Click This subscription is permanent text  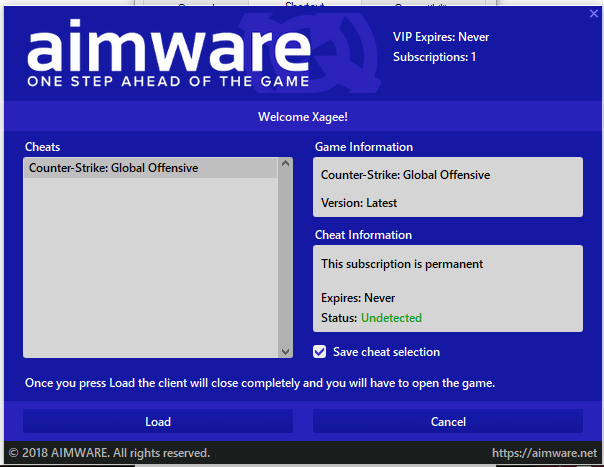click(402, 264)
